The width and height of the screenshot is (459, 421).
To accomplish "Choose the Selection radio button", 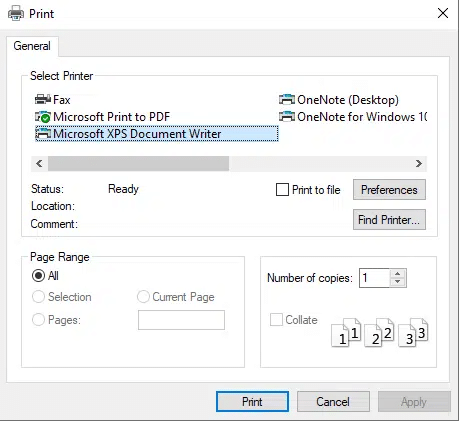I will tap(38, 297).
